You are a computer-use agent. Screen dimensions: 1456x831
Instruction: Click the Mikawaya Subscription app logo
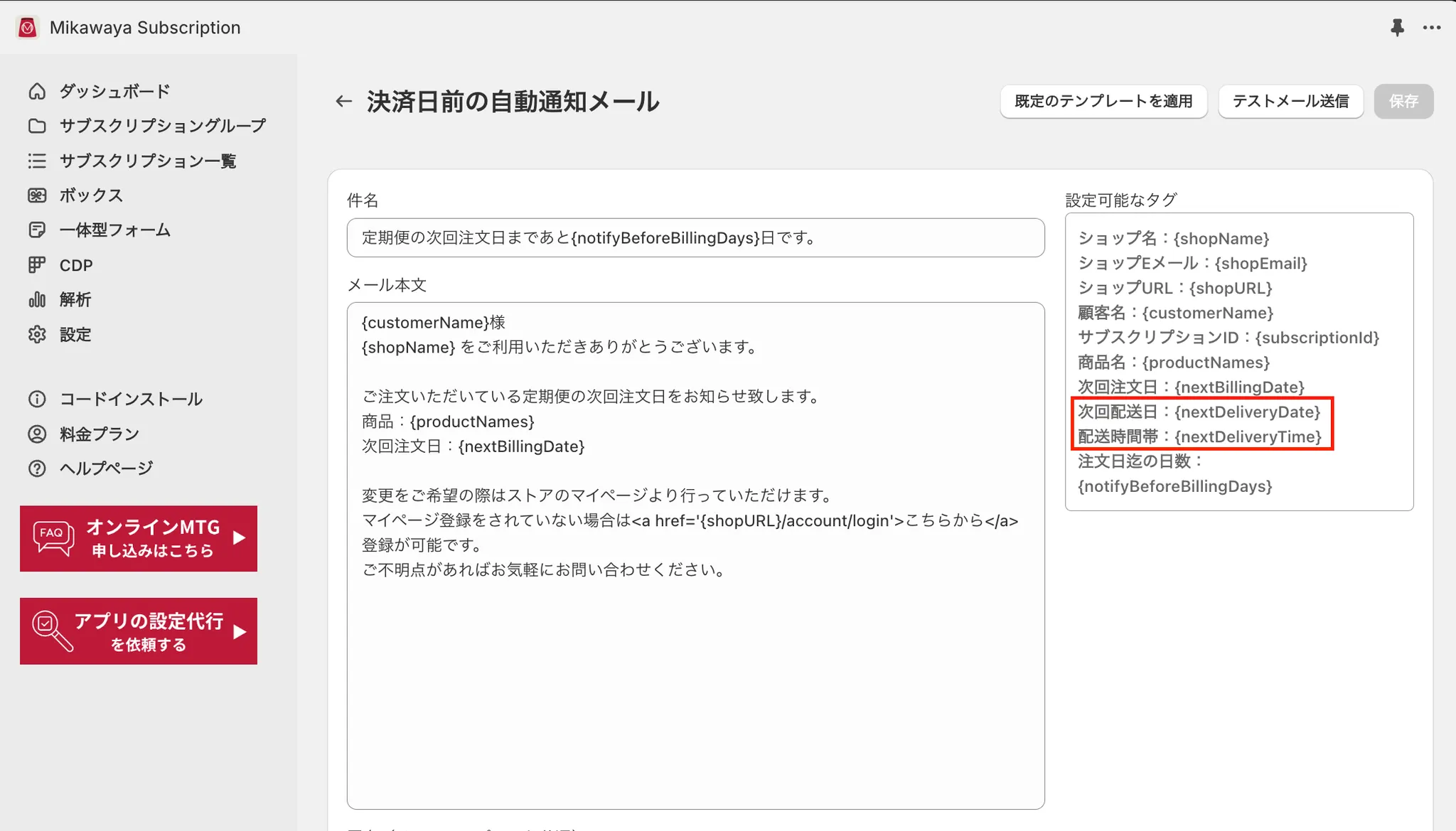coord(27,28)
